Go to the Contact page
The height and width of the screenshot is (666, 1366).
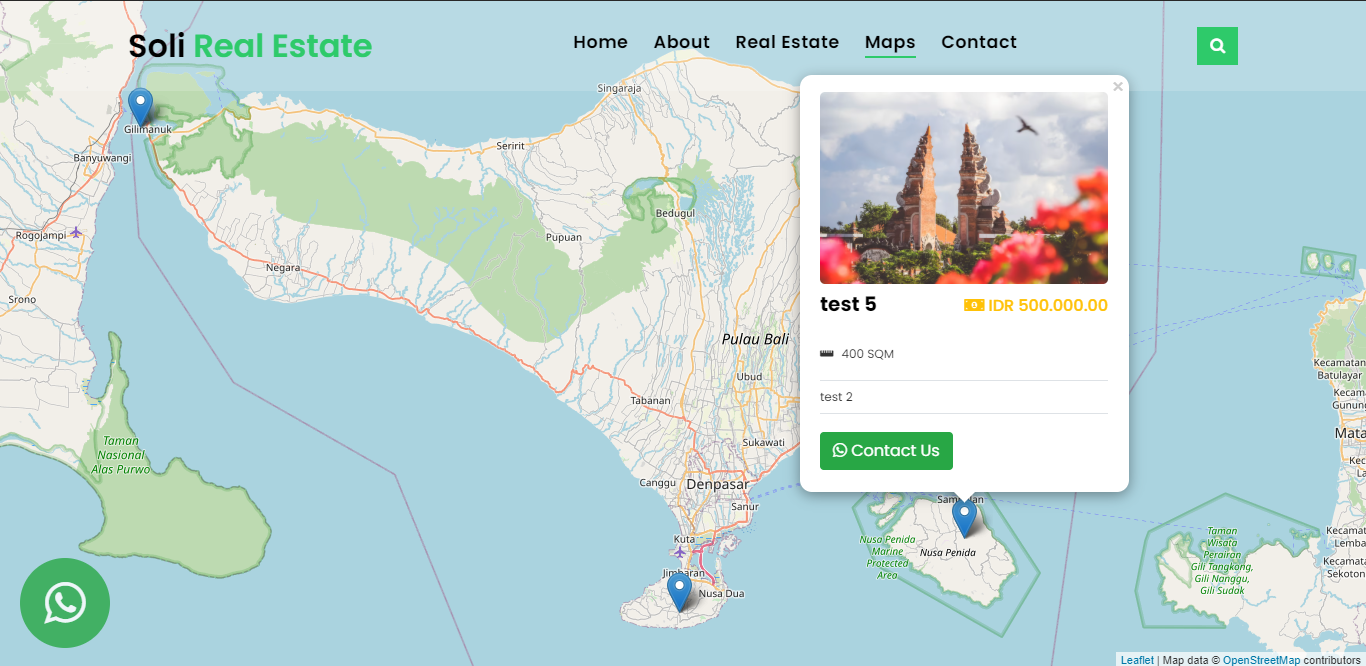coord(979,42)
